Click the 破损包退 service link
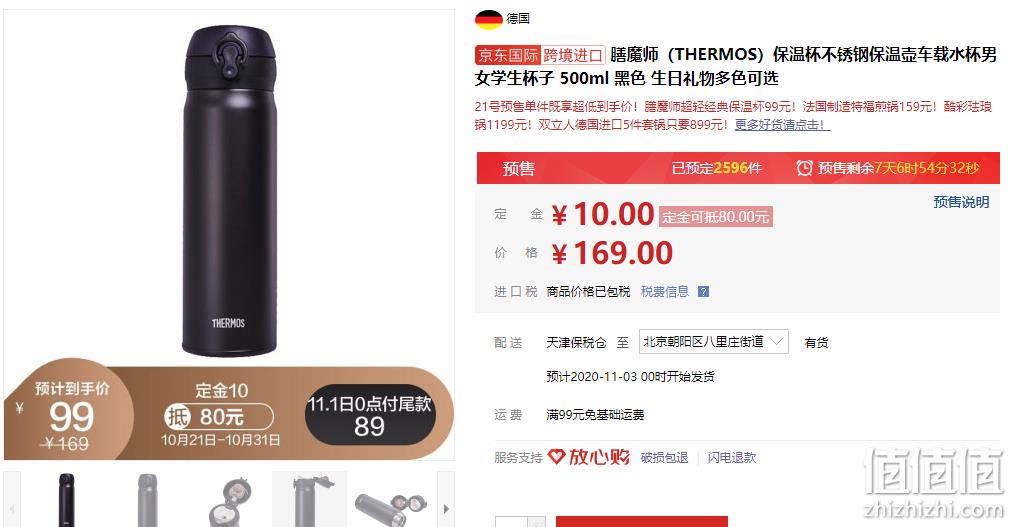1013x527 pixels. point(664,458)
